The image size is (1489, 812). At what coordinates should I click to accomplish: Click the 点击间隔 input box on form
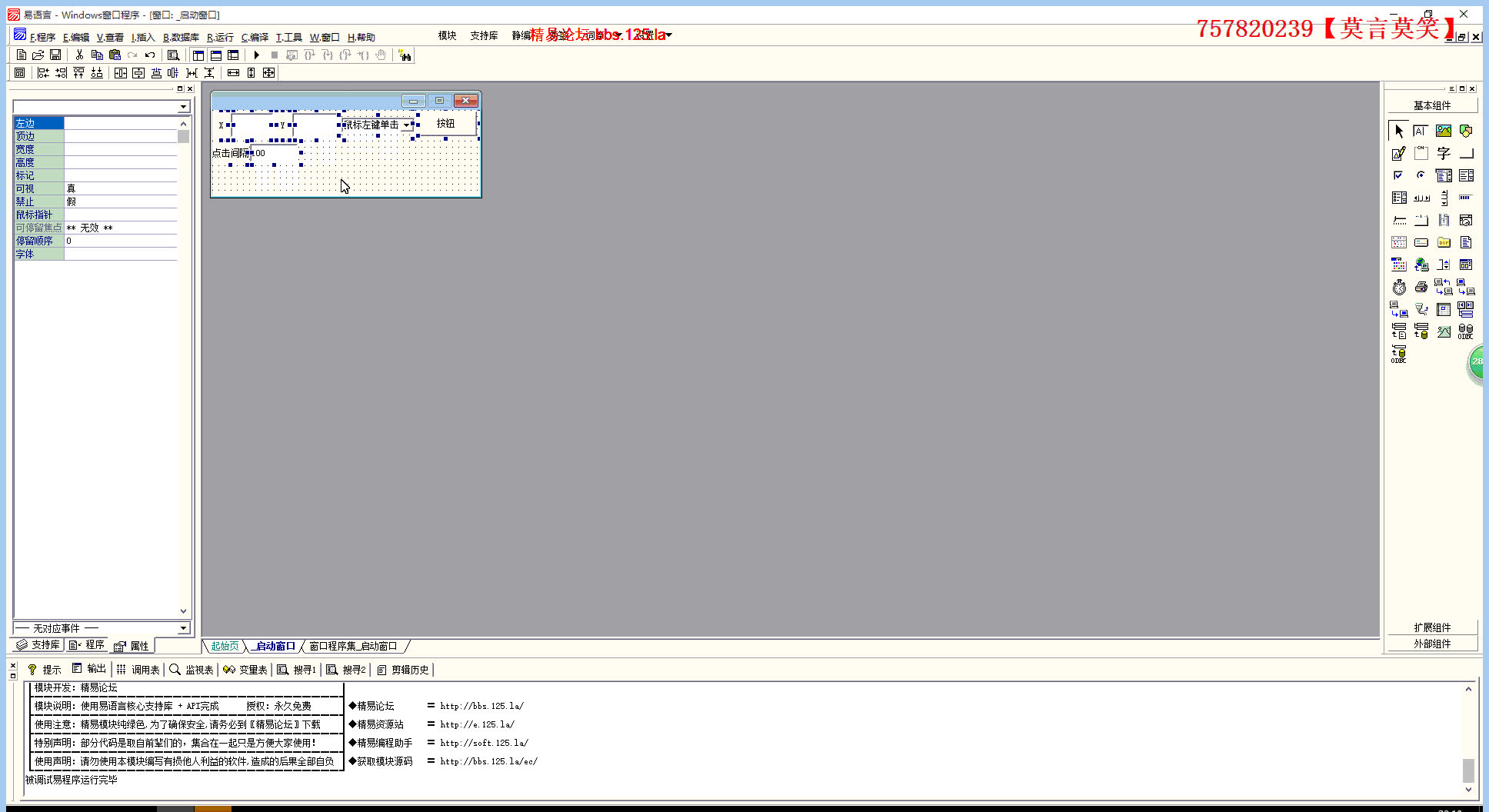tap(275, 153)
